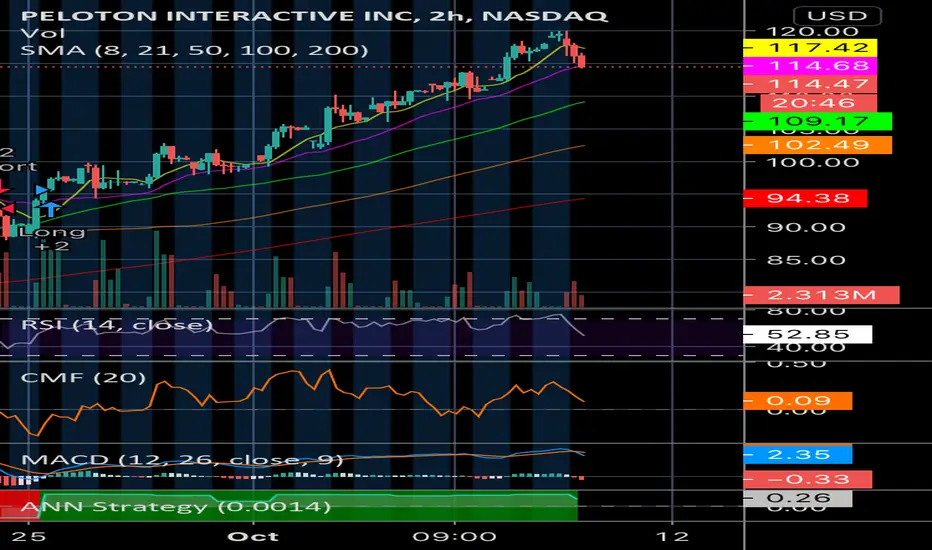Open the ANN Strategy (0.0014) legend
Screen dimensions: 932x550
pyautogui.click(x=175, y=507)
